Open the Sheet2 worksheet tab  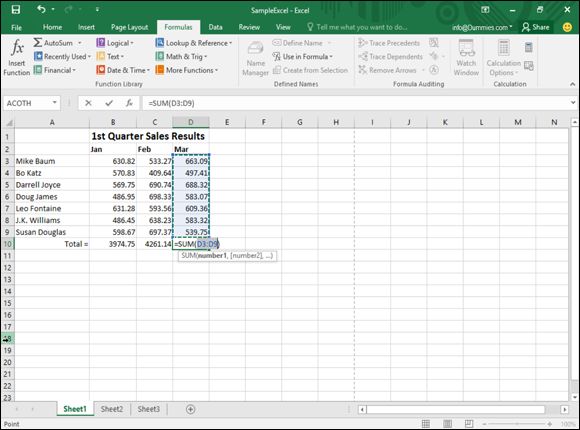tap(112, 409)
